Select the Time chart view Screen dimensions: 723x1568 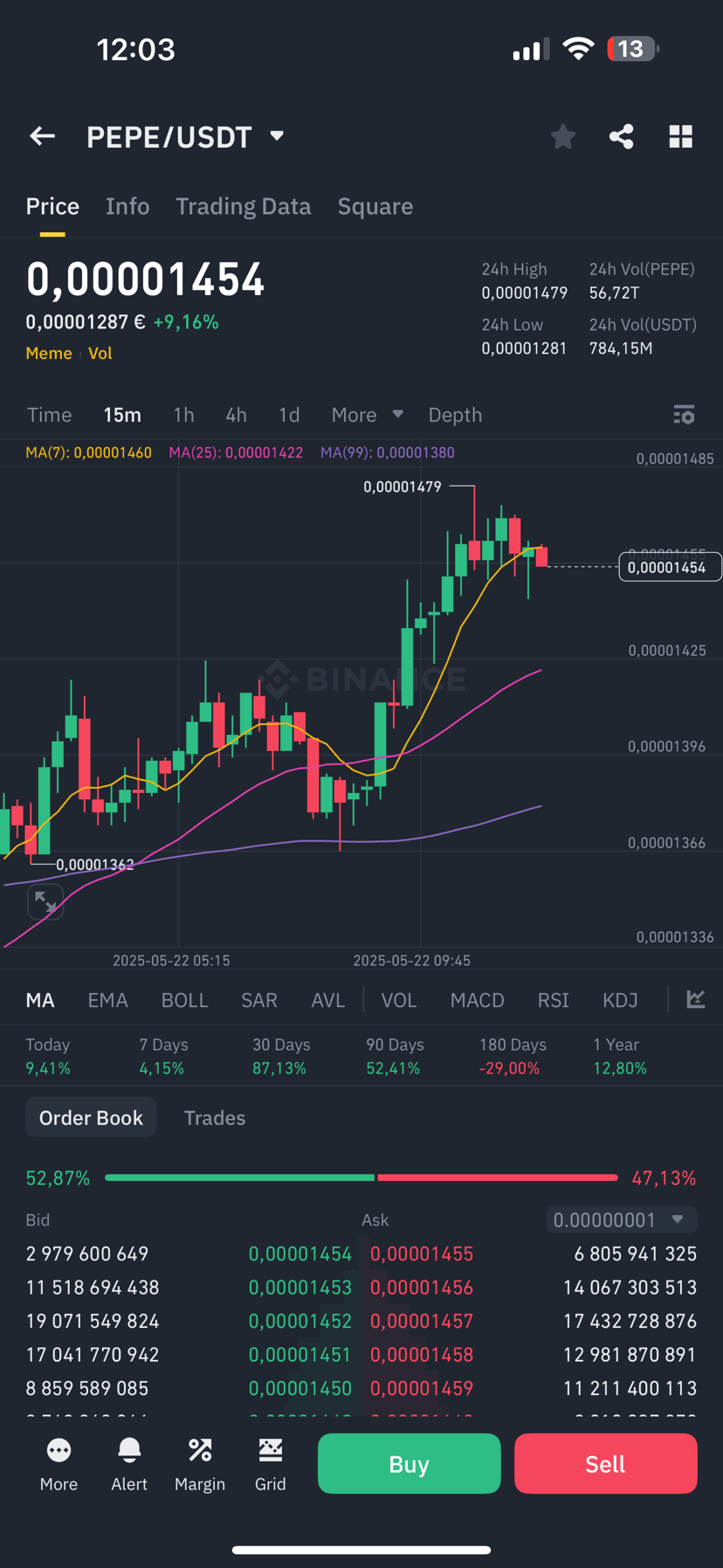click(50, 415)
